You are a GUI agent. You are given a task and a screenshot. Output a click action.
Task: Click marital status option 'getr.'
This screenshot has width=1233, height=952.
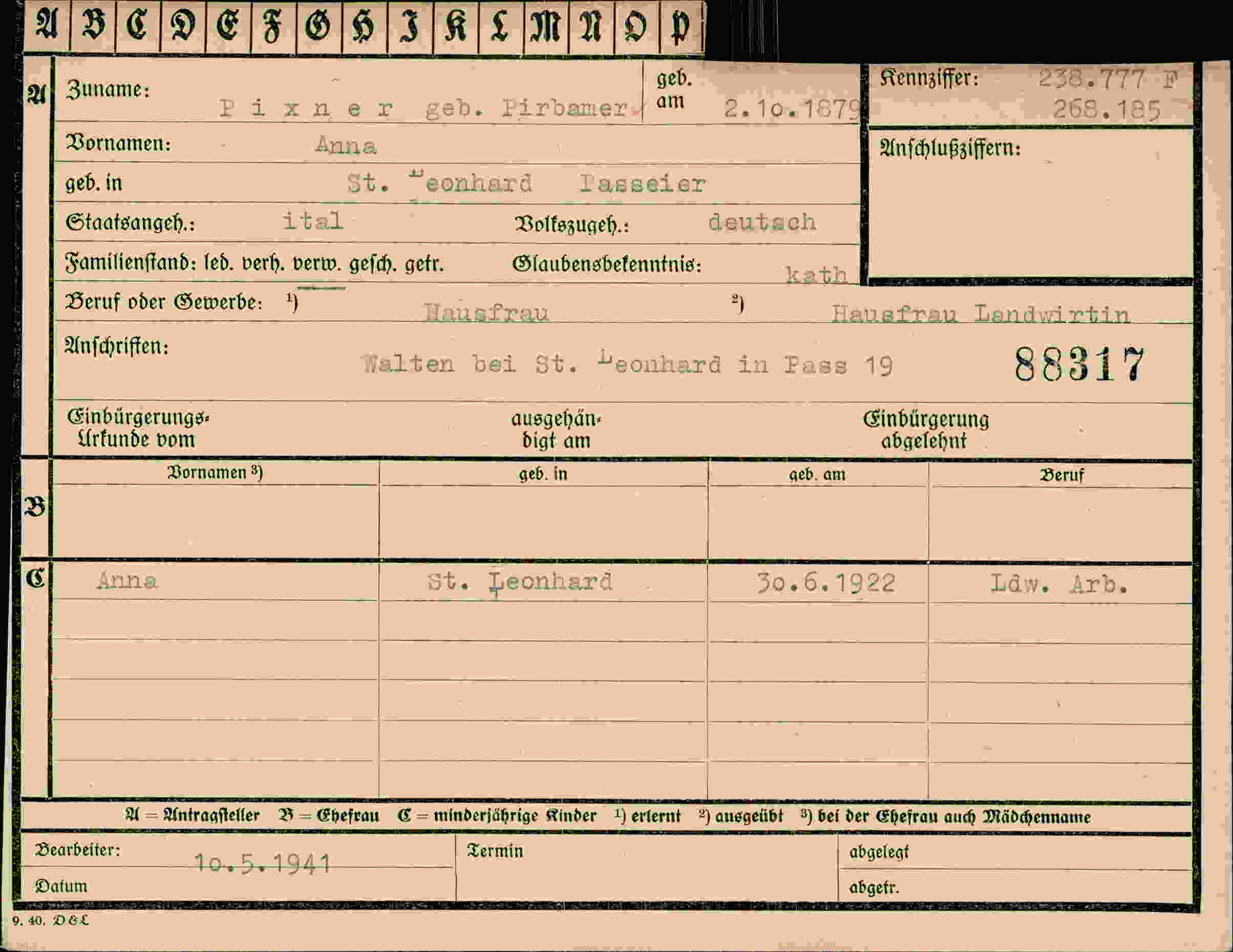[x=424, y=264]
